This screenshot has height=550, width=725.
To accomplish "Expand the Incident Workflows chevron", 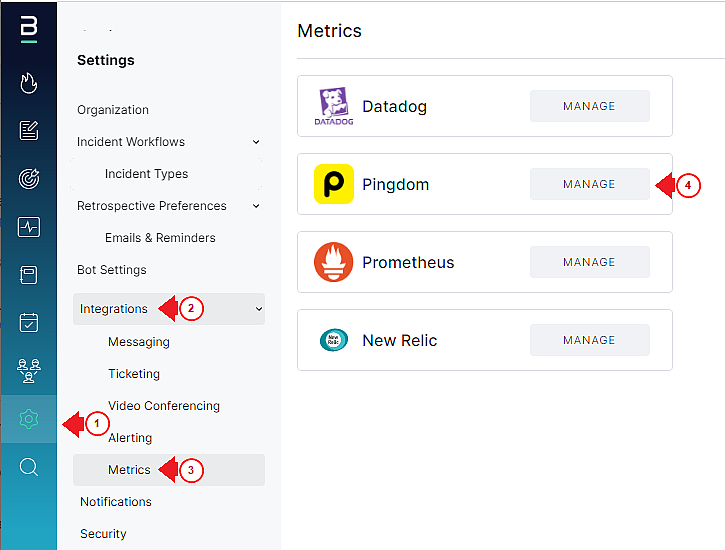I will (256, 142).
